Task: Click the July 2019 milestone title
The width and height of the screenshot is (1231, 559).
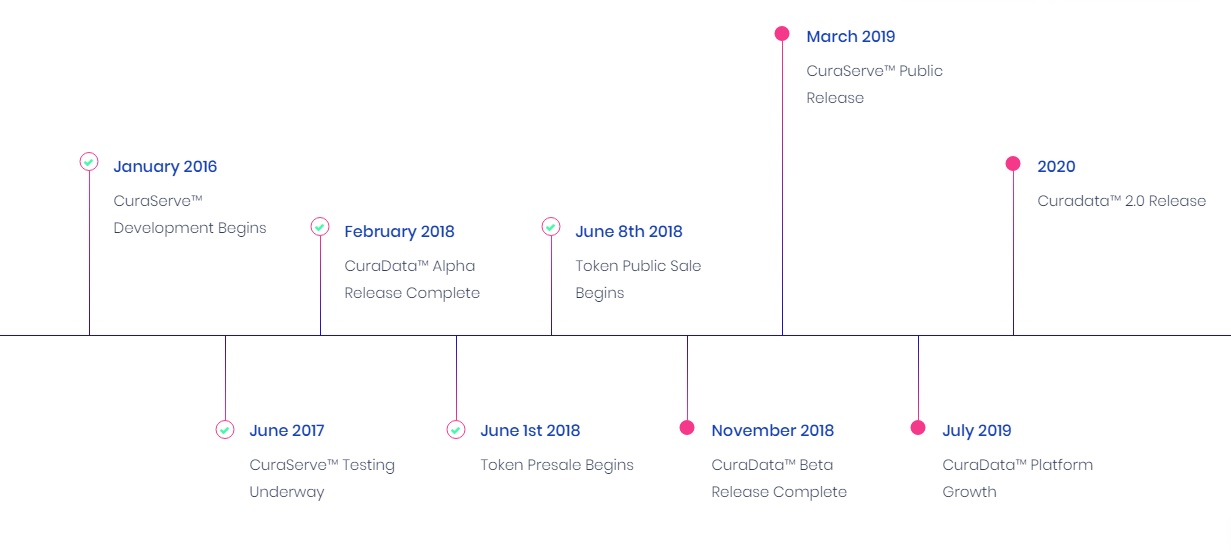Action: coord(977,431)
